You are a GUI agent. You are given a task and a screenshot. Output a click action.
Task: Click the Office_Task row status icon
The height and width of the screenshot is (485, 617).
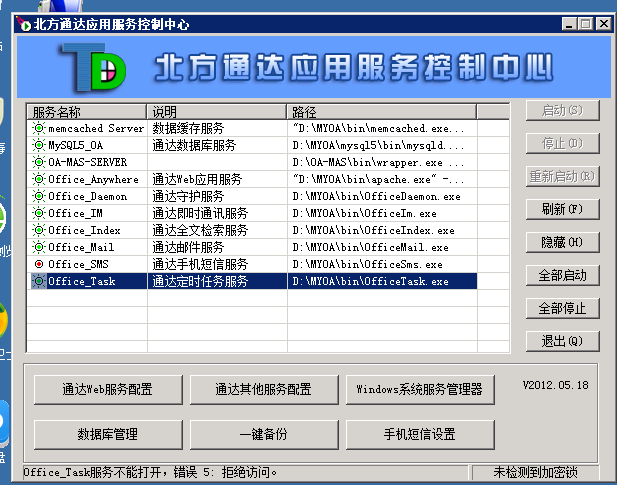tap(39, 281)
